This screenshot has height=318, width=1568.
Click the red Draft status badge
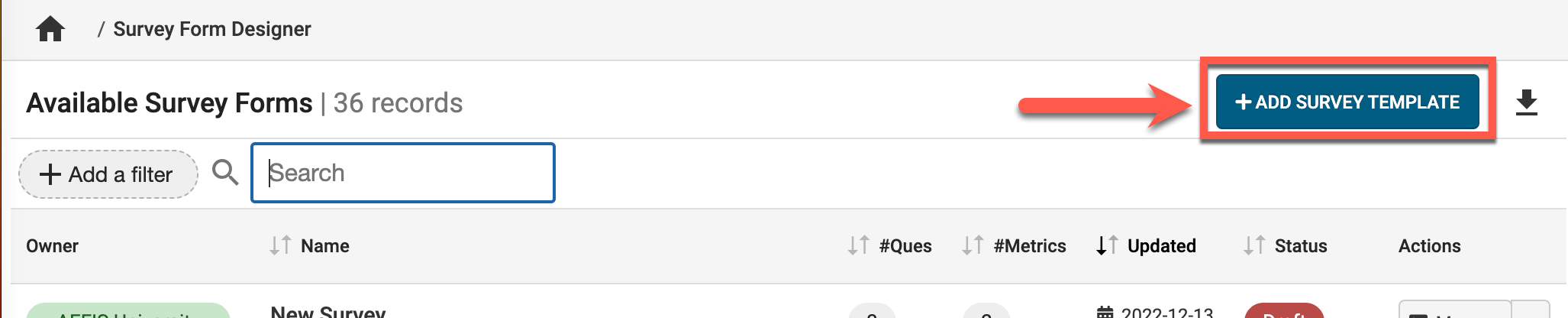[x=1284, y=312]
